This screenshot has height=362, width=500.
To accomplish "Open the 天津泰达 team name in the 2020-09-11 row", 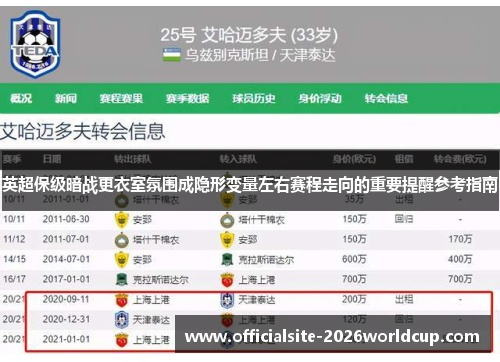I will coord(257,300).
